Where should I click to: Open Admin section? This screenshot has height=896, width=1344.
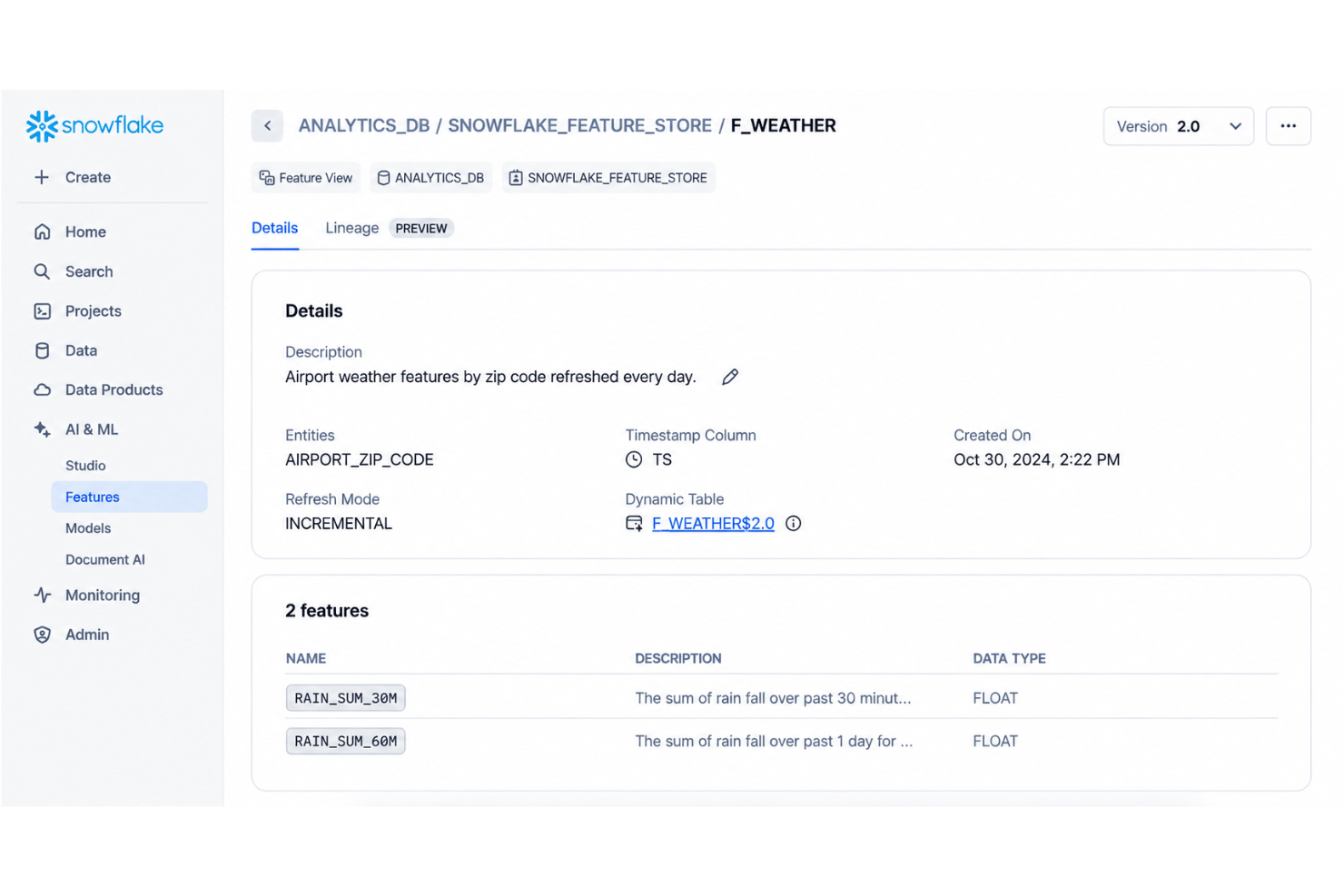pyautogui.click(x=87, y=635)
